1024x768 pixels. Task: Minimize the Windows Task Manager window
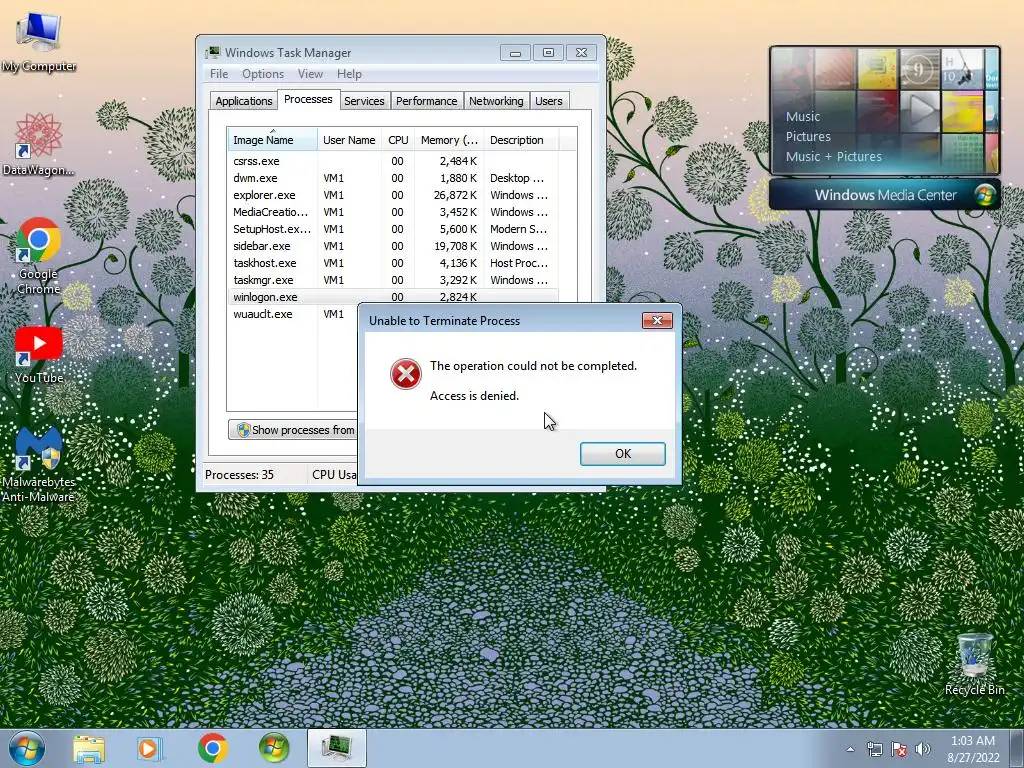(515, 52)
